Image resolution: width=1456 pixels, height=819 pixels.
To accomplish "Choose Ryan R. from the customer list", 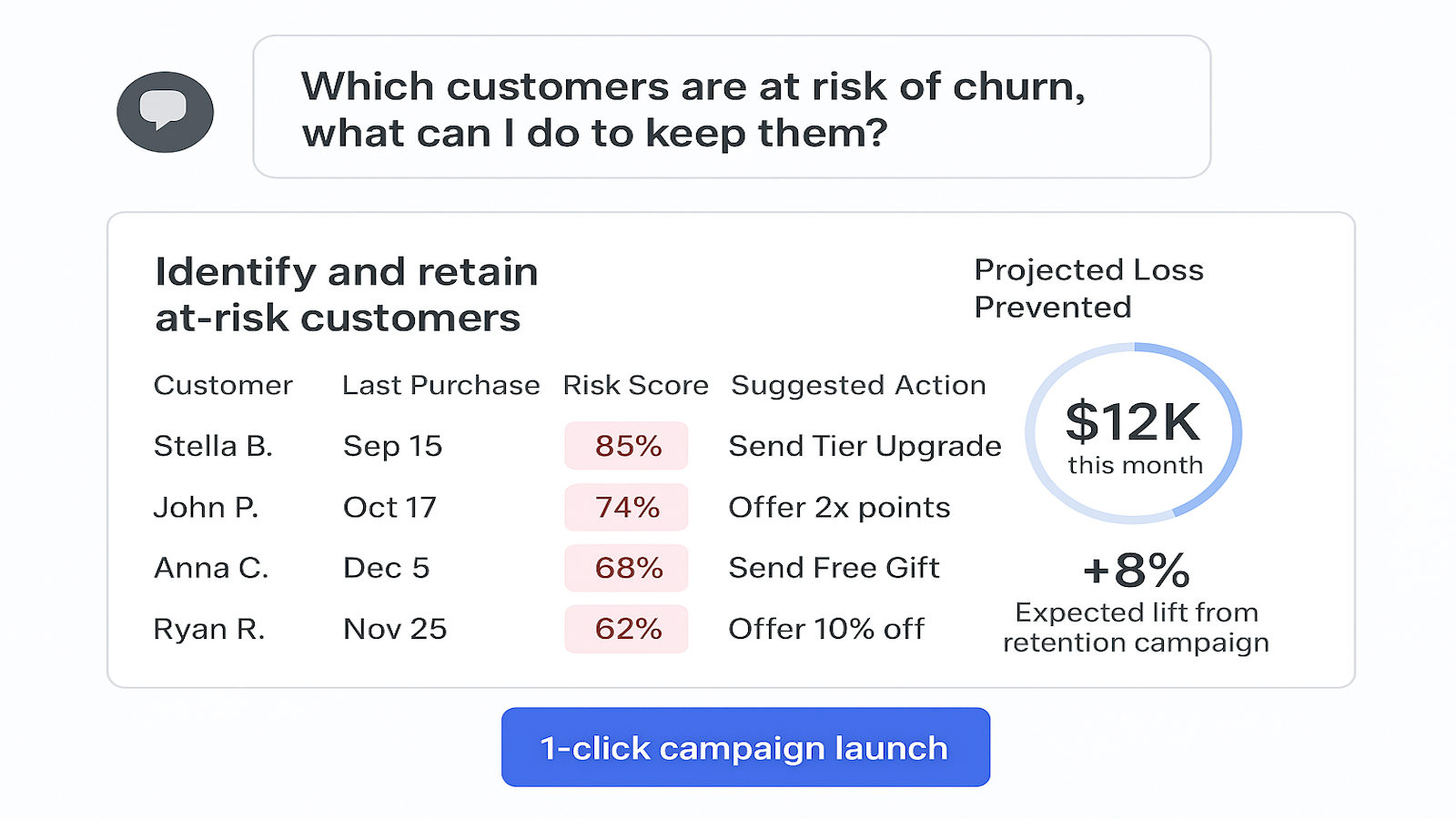I will (x=209, y=629).
